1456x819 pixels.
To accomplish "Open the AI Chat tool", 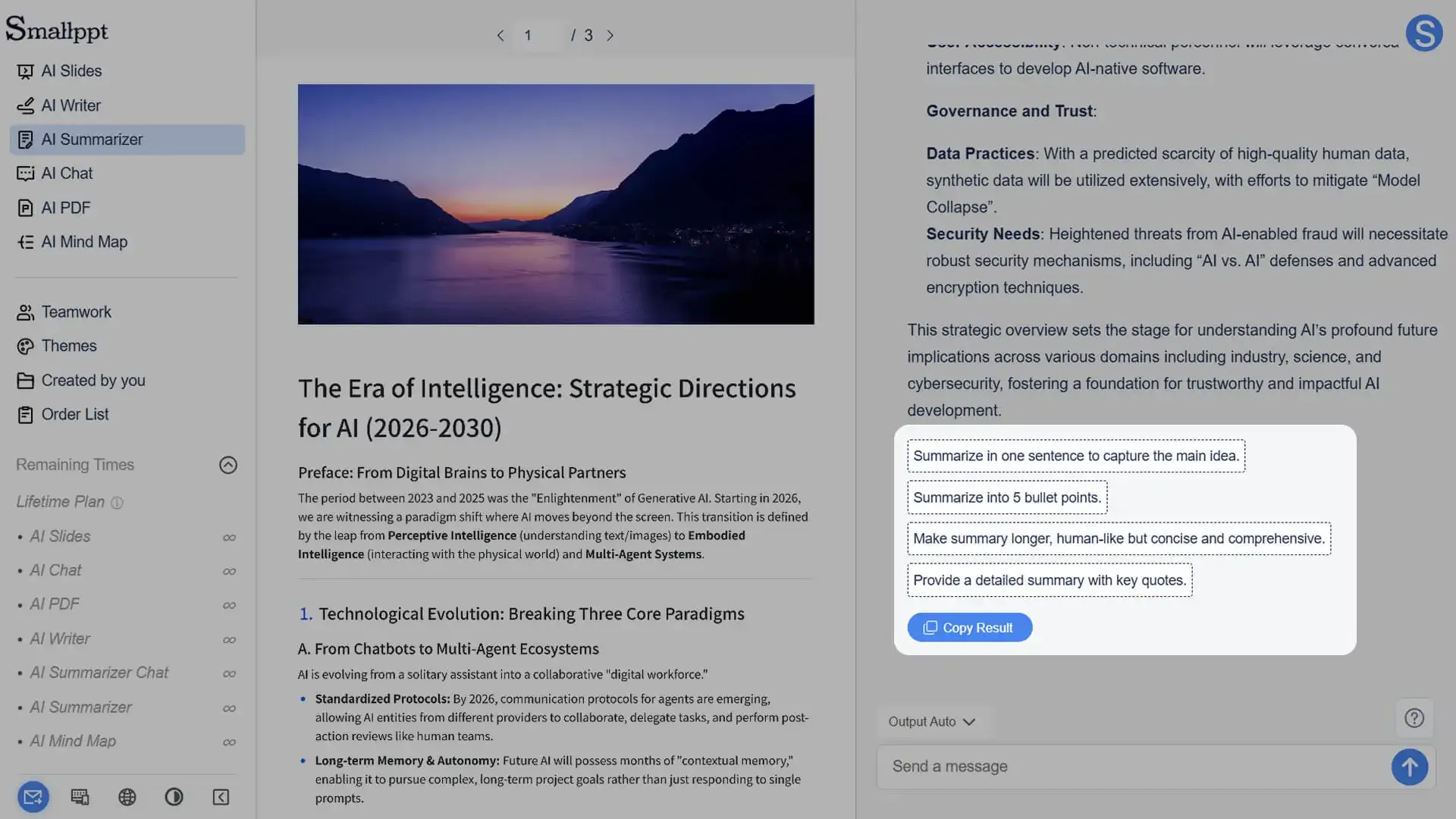I will click(67, 173).
